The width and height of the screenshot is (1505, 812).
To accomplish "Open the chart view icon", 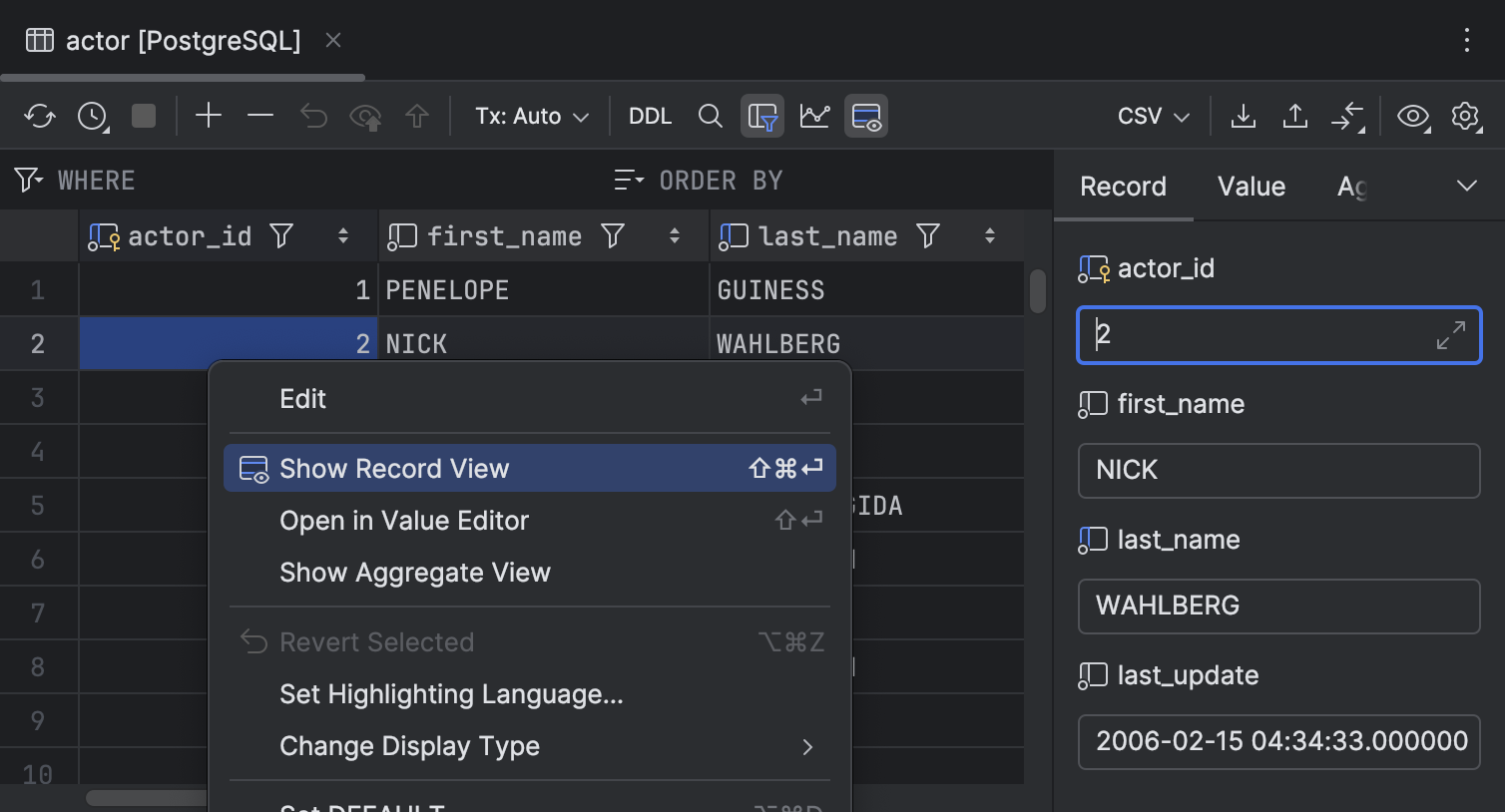I will click(x=814, y=116).
